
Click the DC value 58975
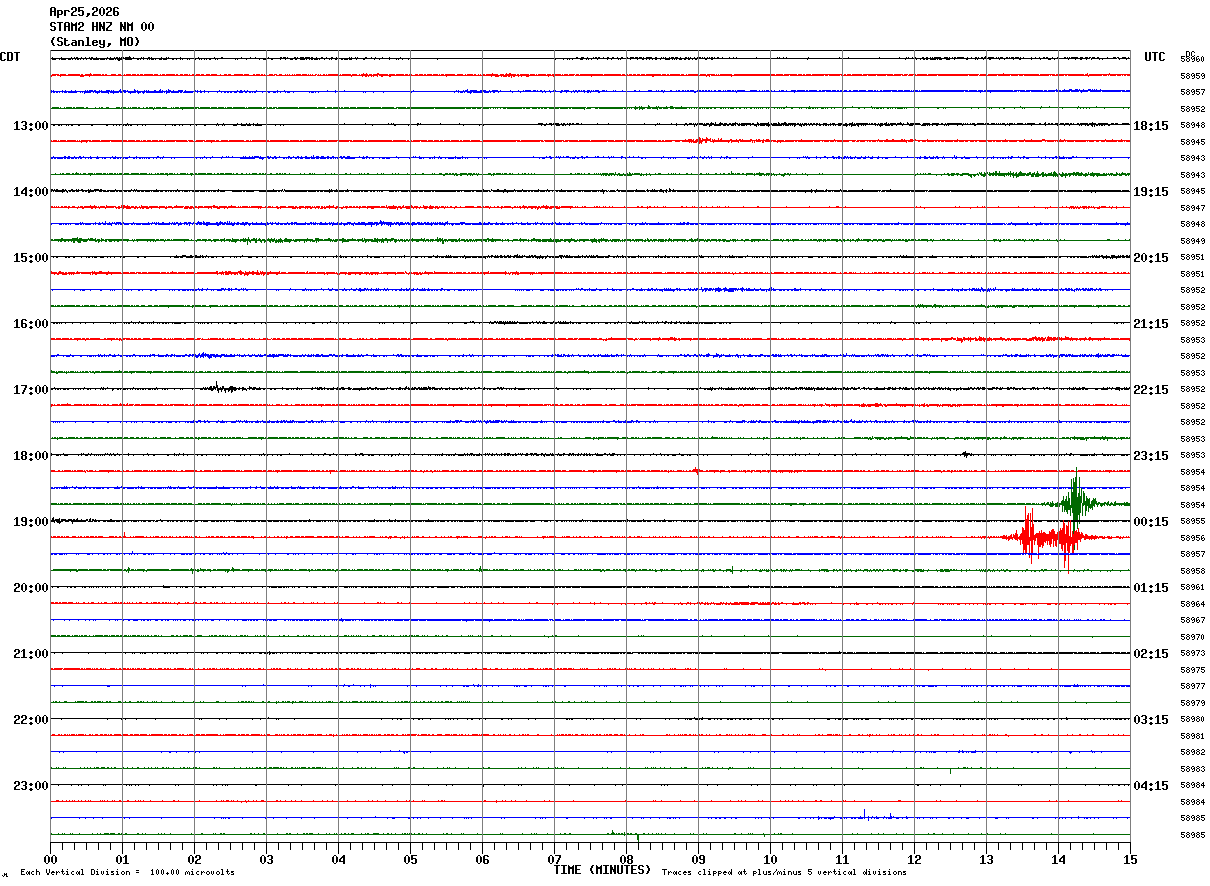(1192, 670)
